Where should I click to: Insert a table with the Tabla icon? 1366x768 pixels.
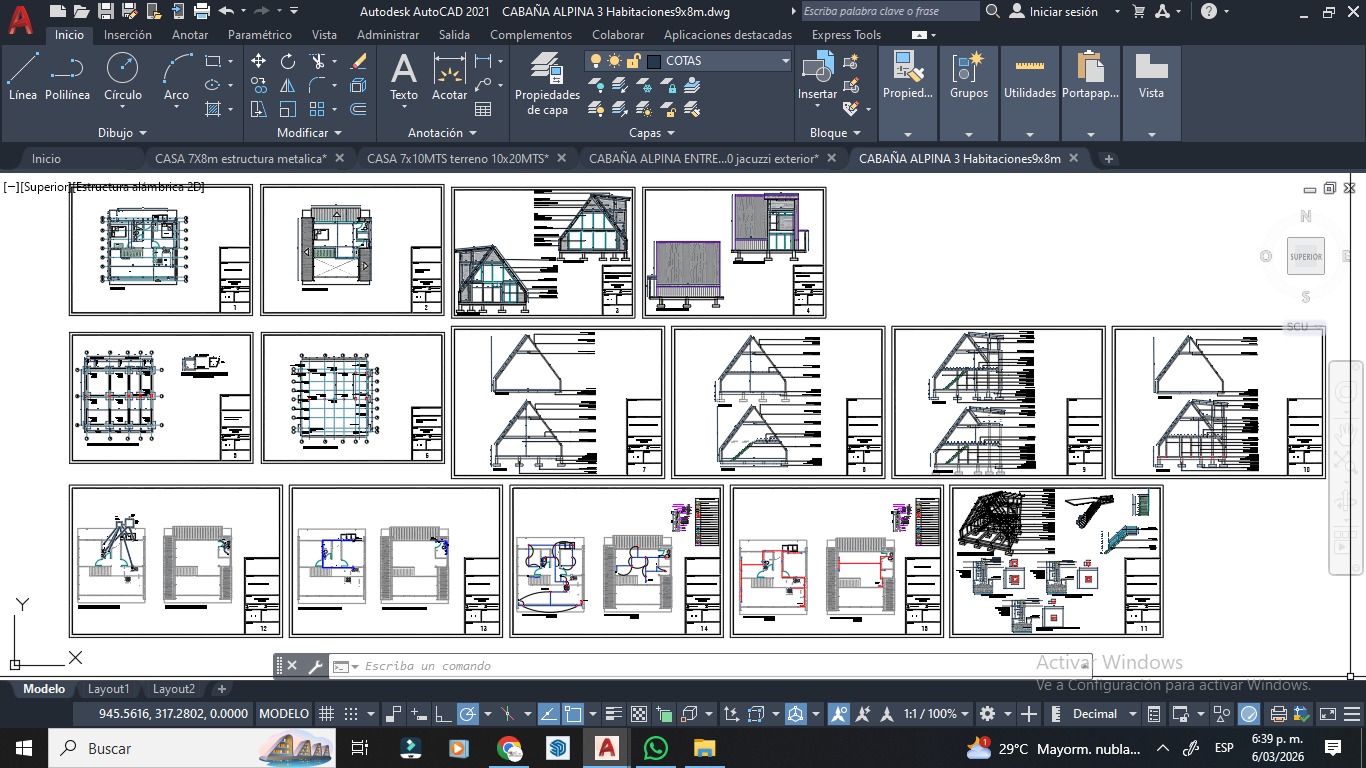coord(483,109)
